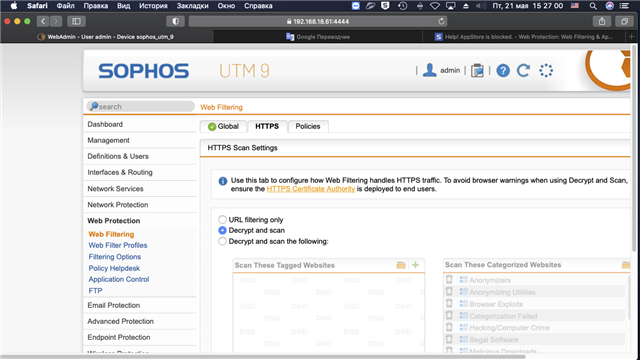This screenshot has width=640, height=360.
Task: Switch to the Policies tab
Action: (x=308, y=126)
